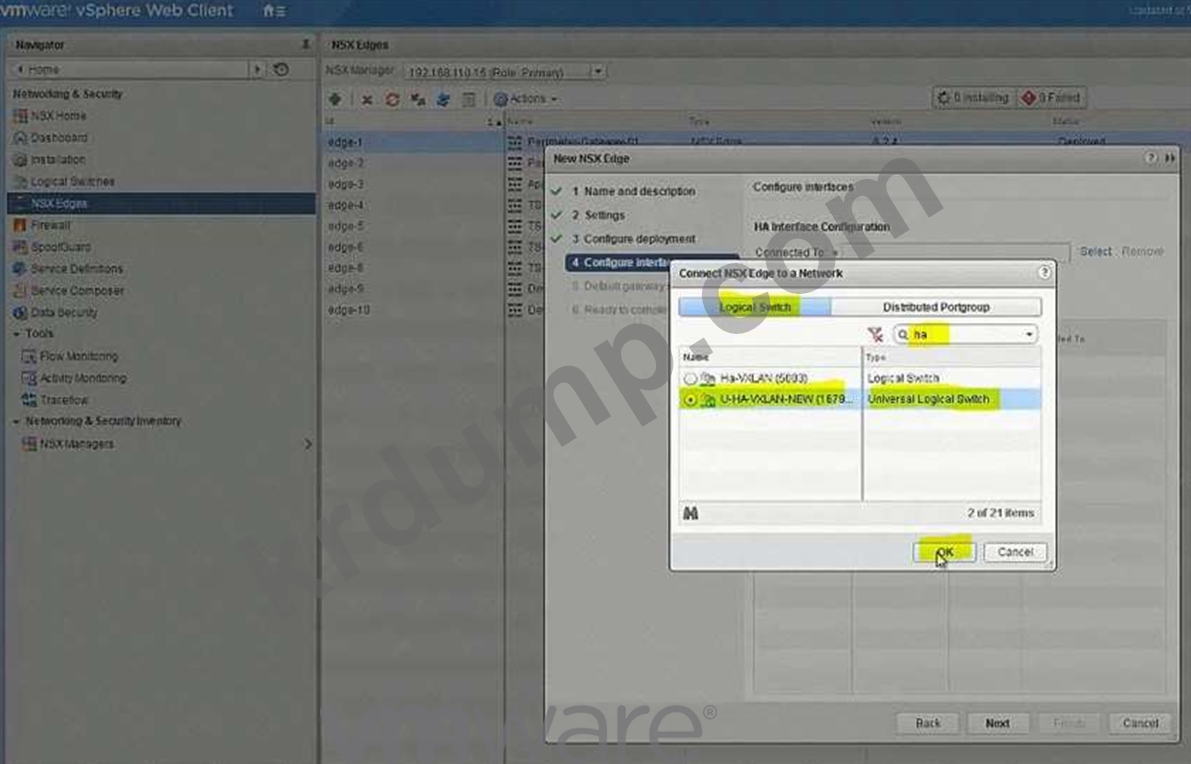Click the Navigator pin icon
The width and height of the screenshot is (1191, 764).
[x=305, y=44]
